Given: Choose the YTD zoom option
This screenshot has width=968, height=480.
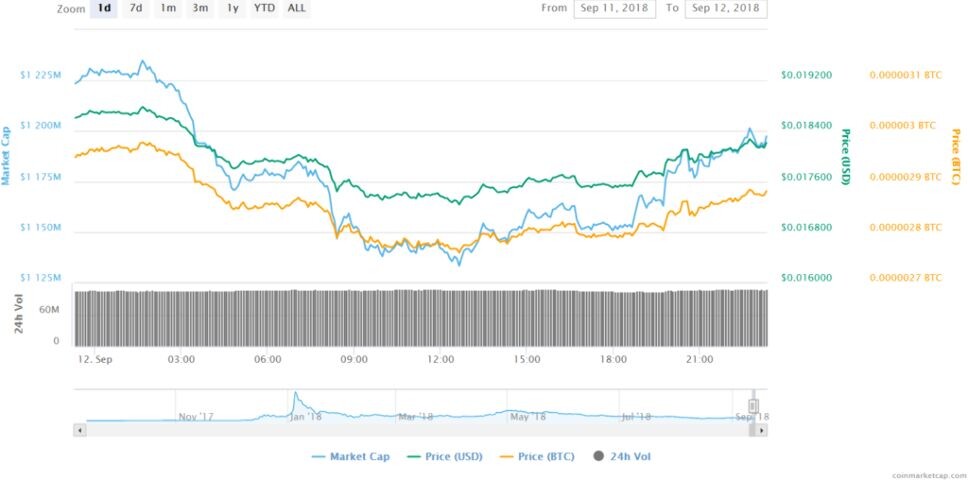Looking at the screenshot, I should pyautogui.click(x=264, y=9).
